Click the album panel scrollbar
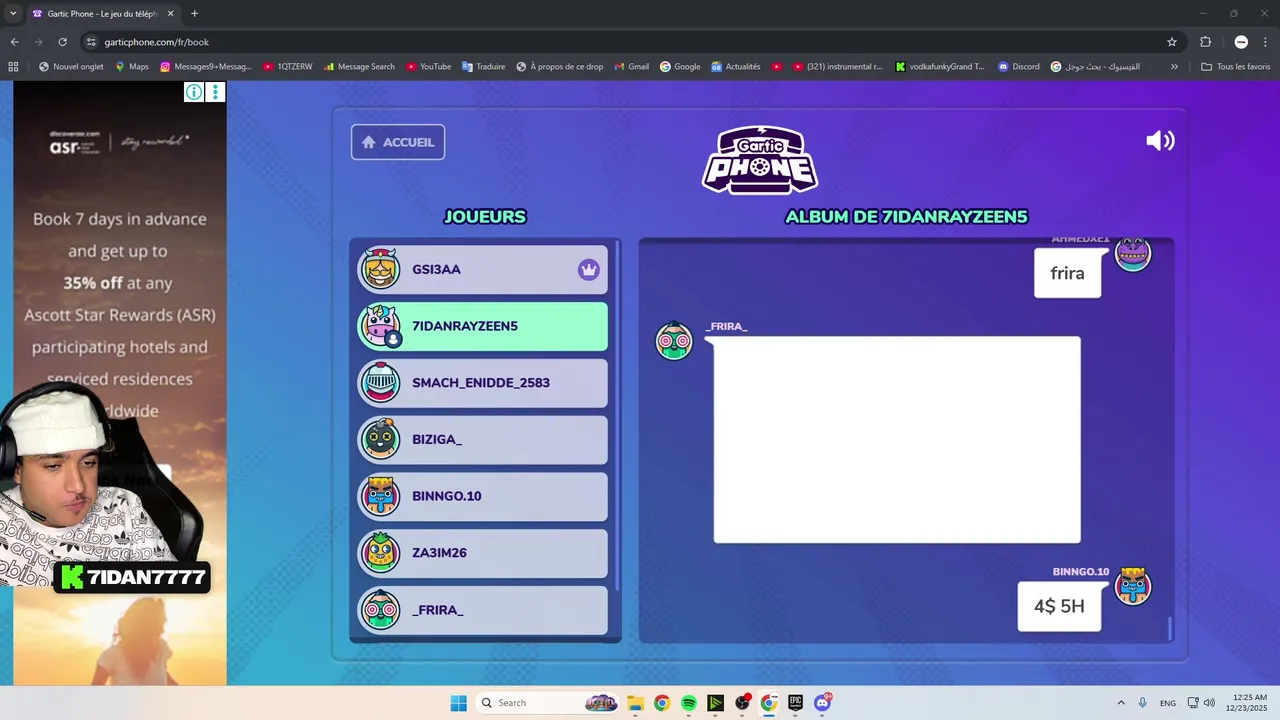 click(1169, 629)
